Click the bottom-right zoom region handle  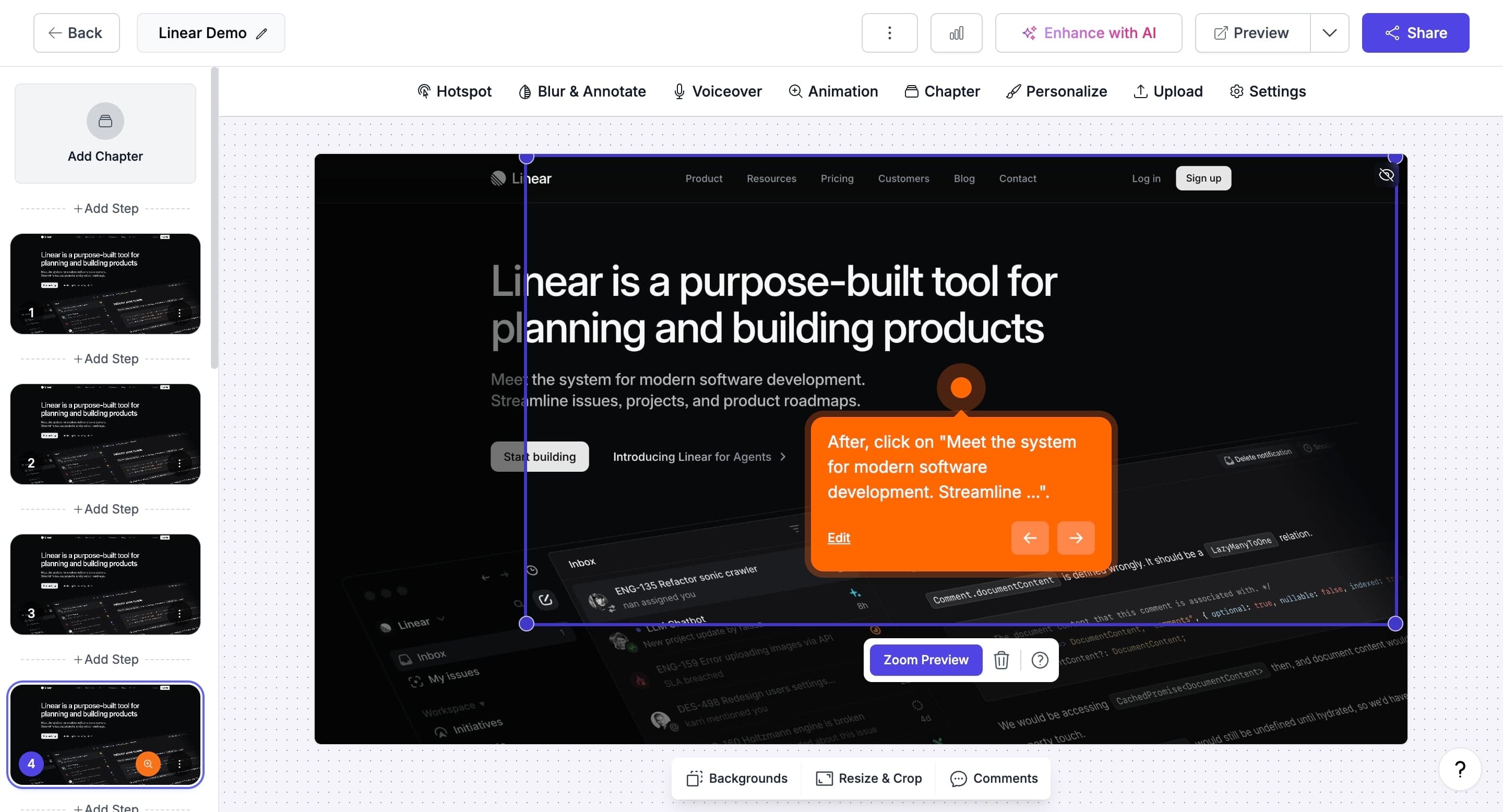click(x=1395, y=624)
